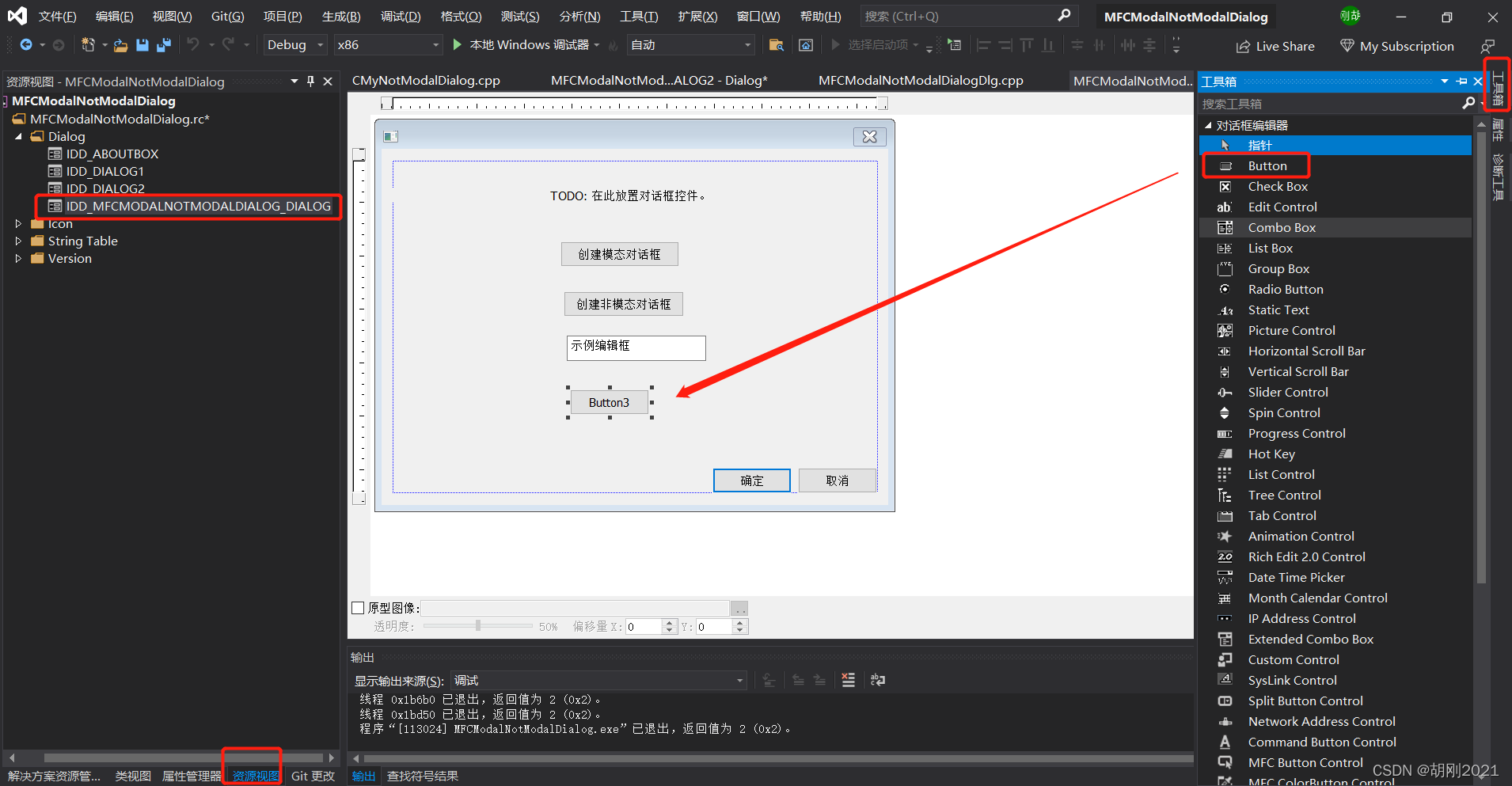The width and height of the screenshot is (1512, 786).
Task: Click the main search box (Ctrl+Q)
Action: [967, 16]
